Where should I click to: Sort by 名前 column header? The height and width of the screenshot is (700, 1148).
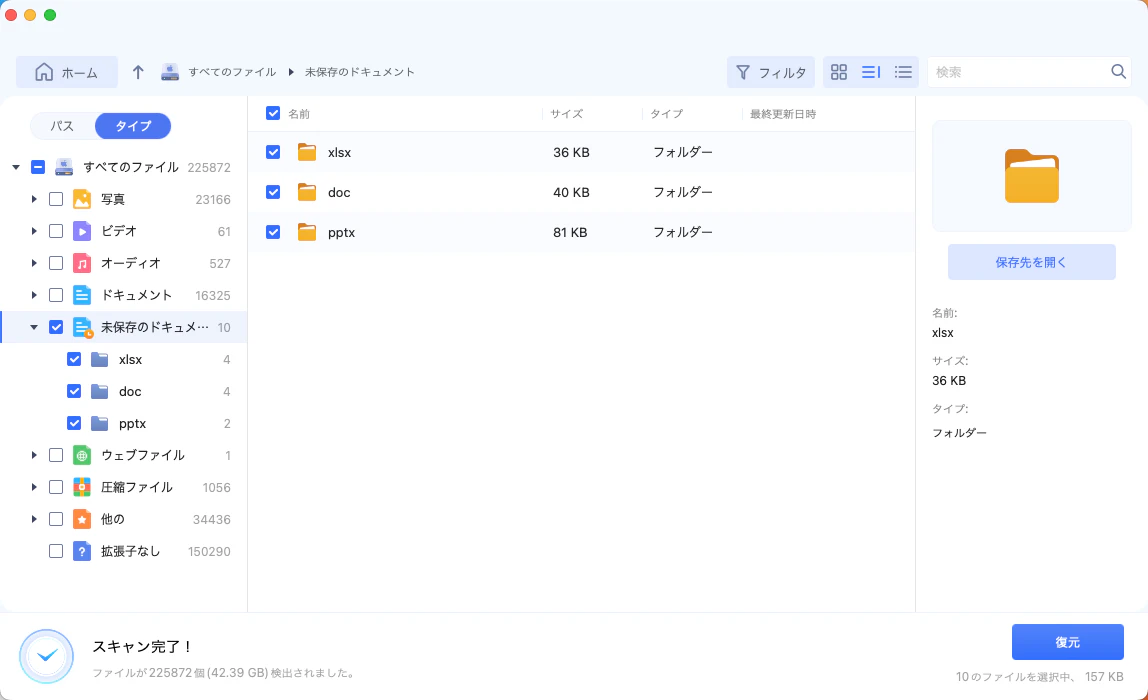click(299, 114)
